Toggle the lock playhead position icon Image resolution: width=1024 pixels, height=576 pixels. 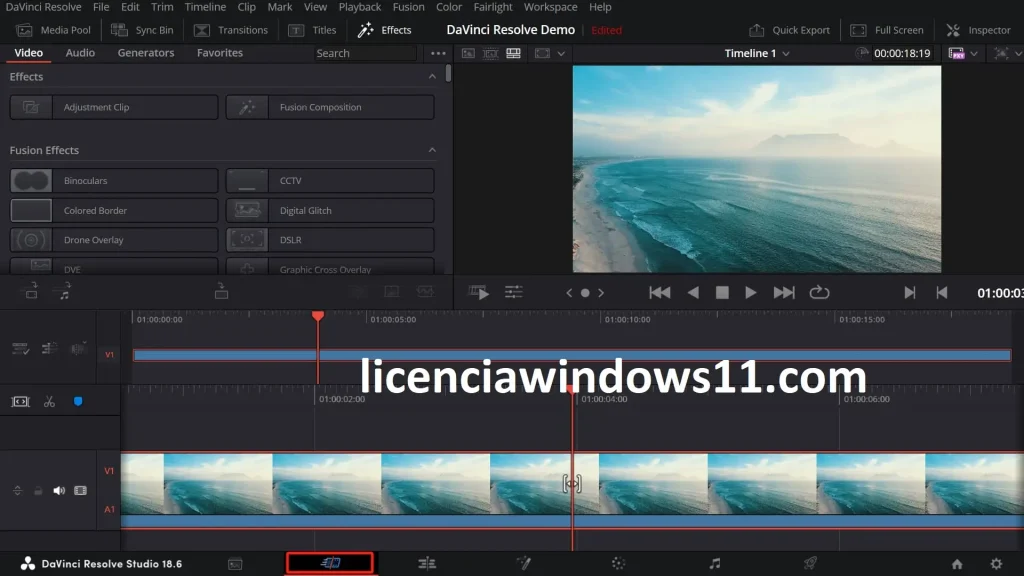tap(49, 349)
